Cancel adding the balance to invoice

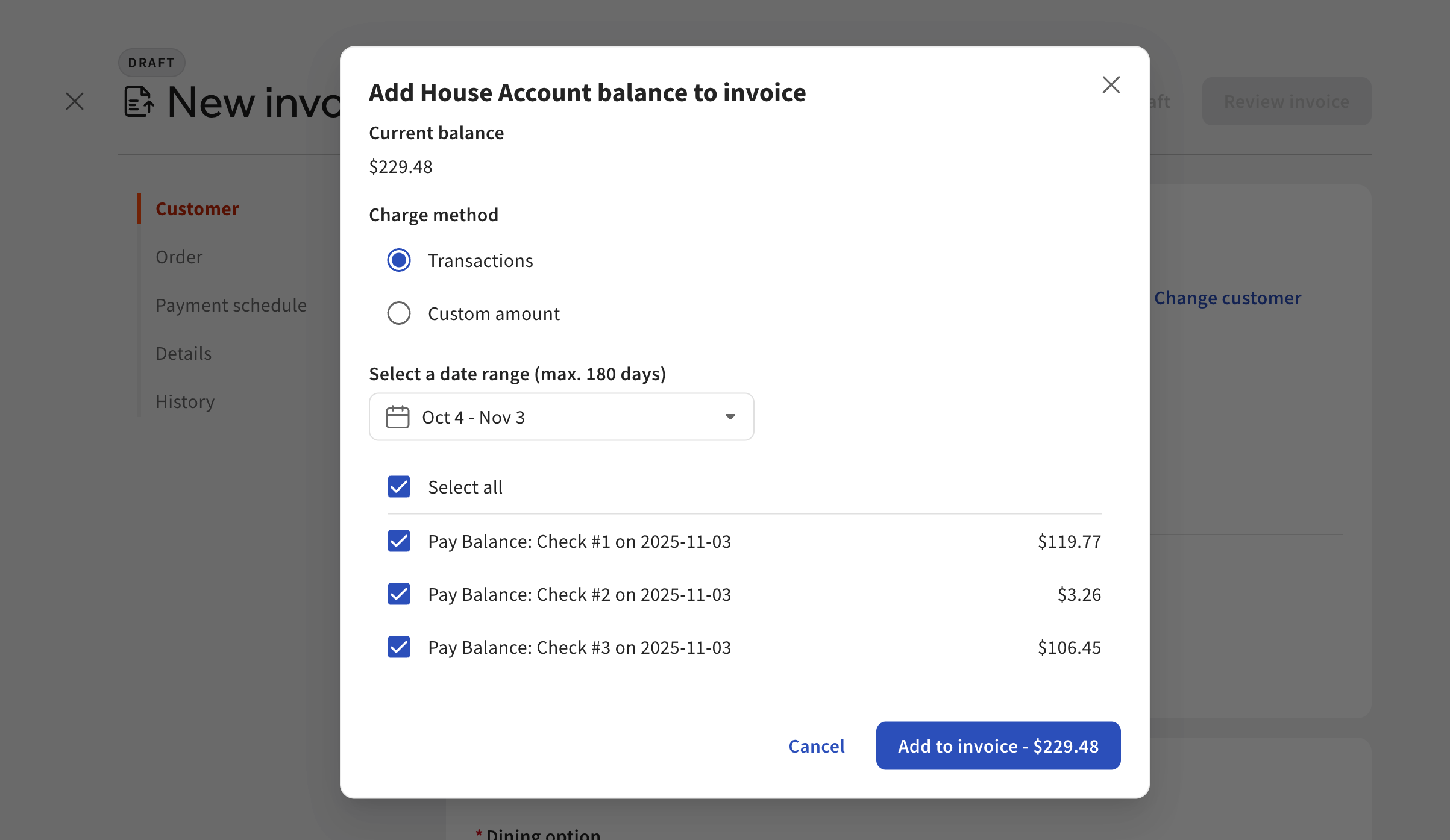(817, 745)
